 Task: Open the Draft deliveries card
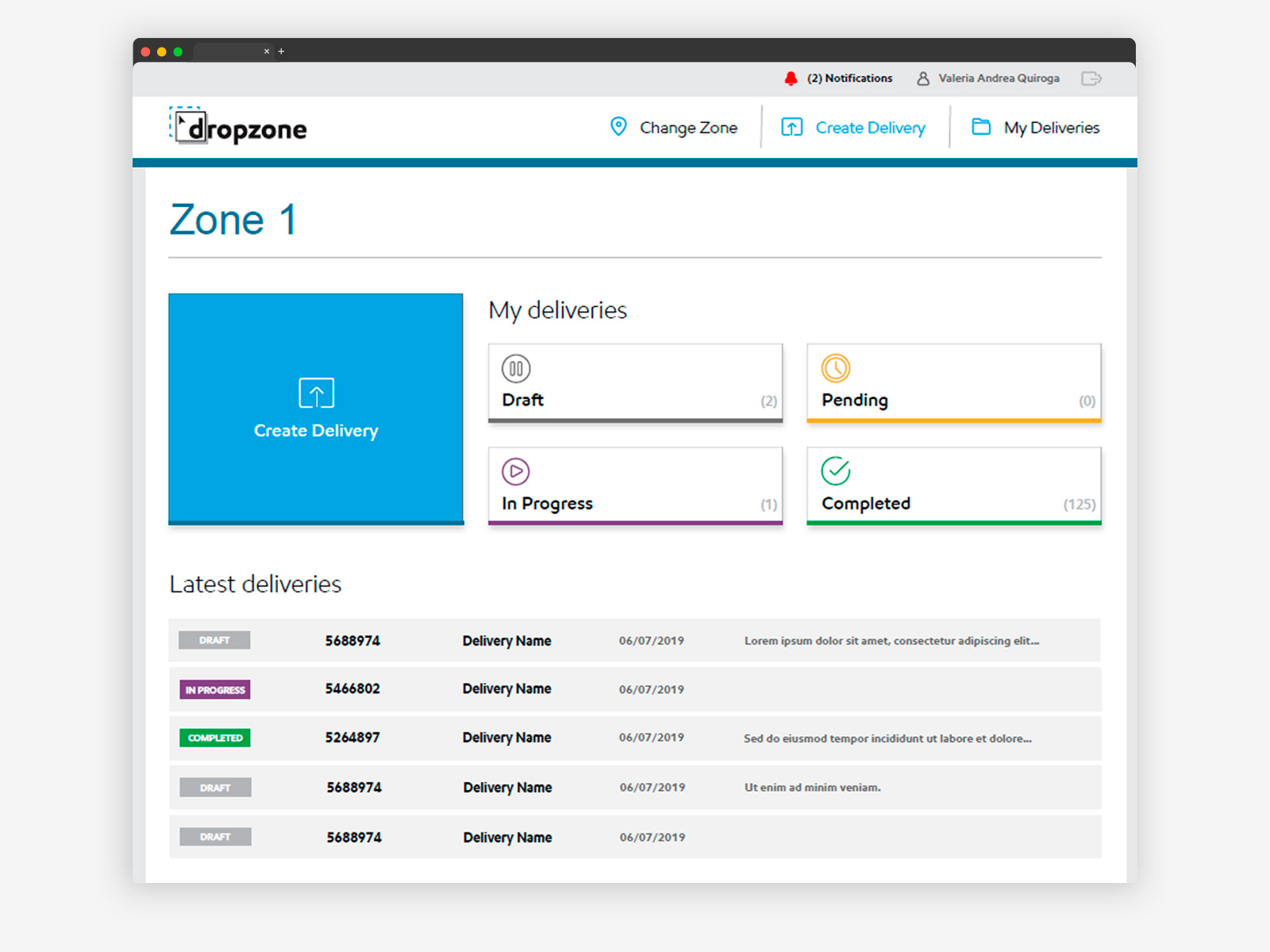click(635, 383)
